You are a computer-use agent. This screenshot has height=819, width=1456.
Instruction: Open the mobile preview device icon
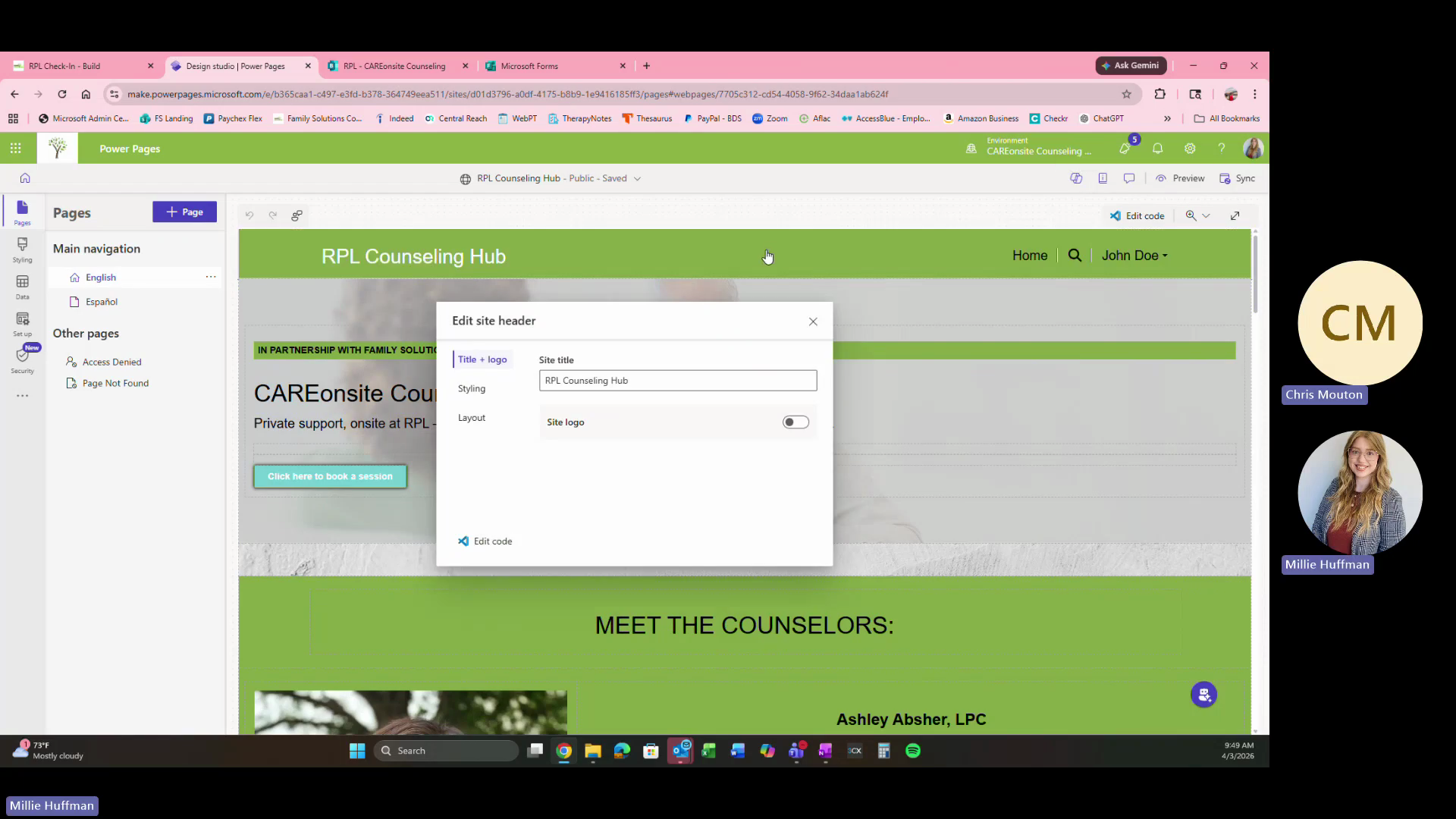[x=1103, y=178]
